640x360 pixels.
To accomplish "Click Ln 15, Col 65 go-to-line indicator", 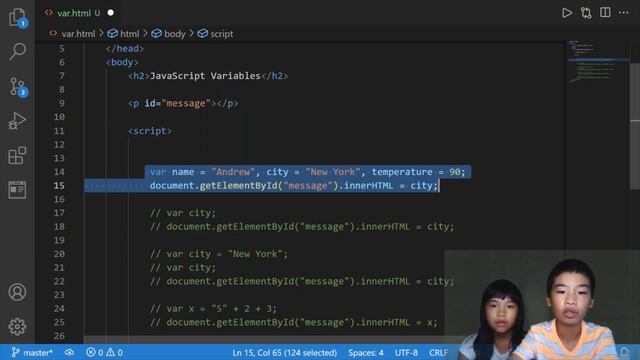I will 284,352.
